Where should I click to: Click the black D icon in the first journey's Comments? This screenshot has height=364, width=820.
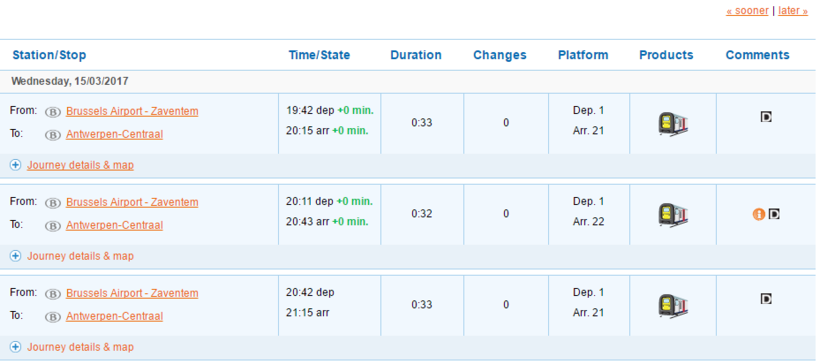pyautogui.click(x=766, y=117)
